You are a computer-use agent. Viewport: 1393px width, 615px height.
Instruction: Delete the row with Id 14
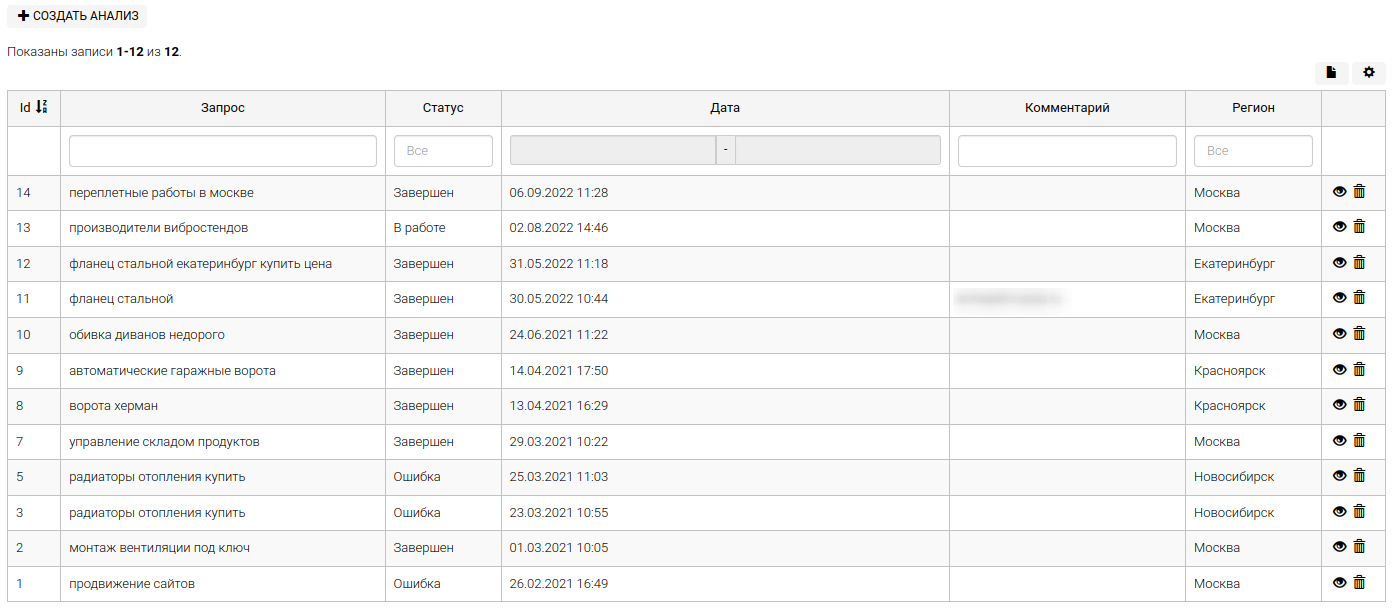point(1359,192)
